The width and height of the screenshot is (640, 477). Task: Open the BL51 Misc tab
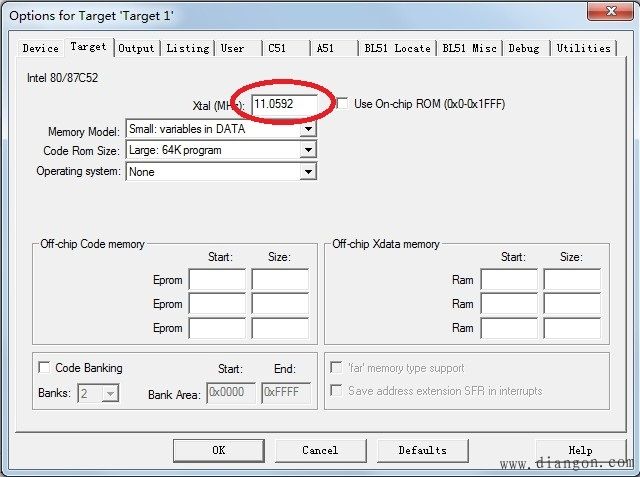click(469, 48)
